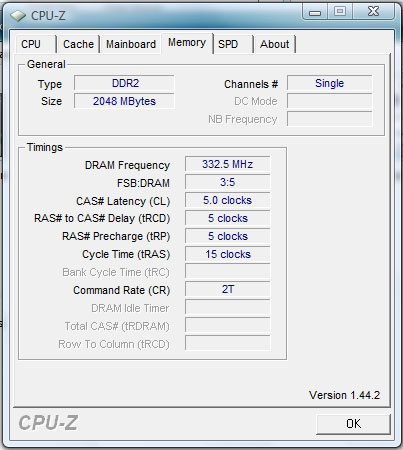The width and height of the screenshot is (403, 450).
Task: Minimize the CPU-Z window
Action: (x=315, y=12)
